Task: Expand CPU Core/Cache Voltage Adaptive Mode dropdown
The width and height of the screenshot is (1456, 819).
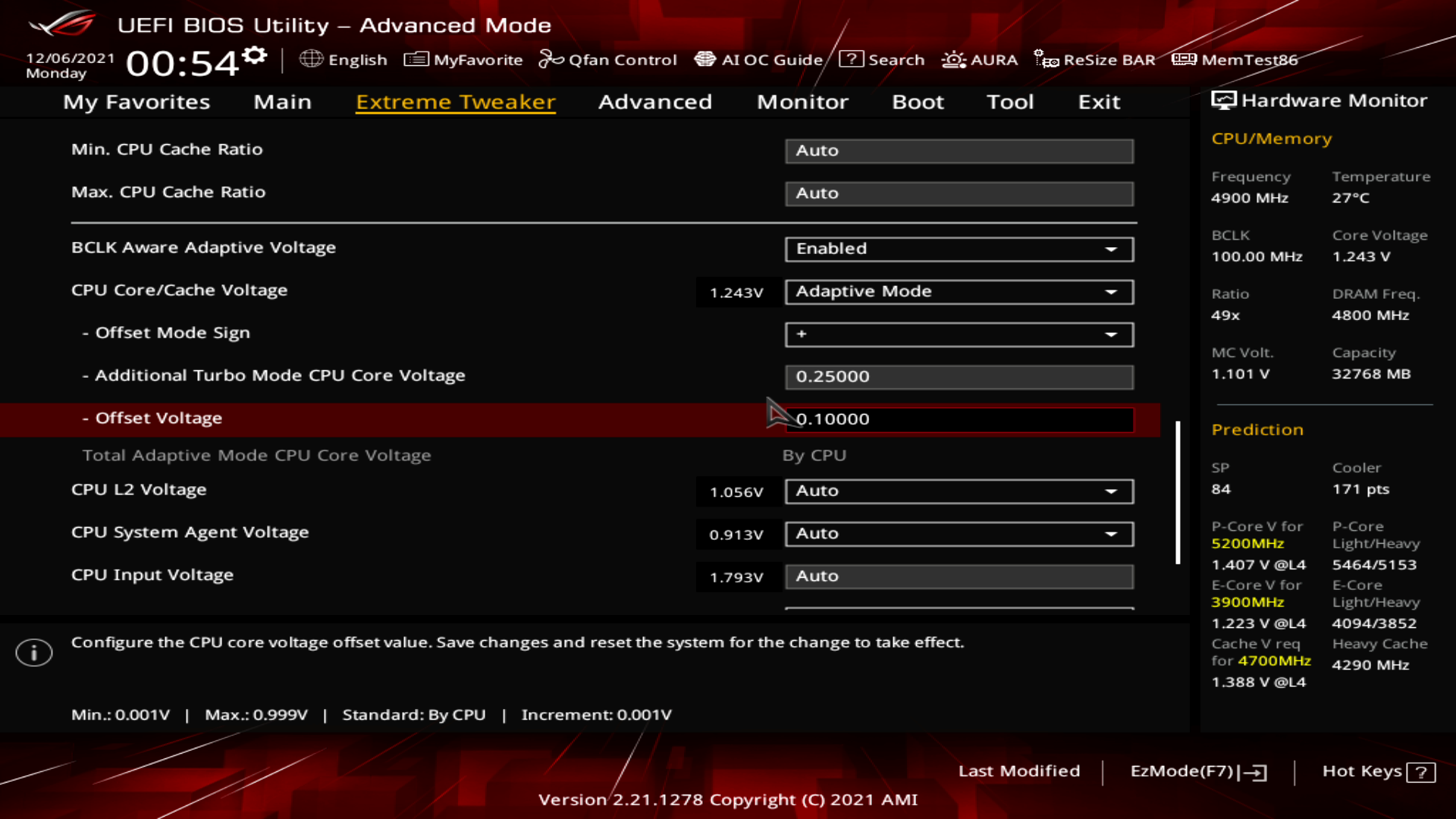Action: pos(959,292)
